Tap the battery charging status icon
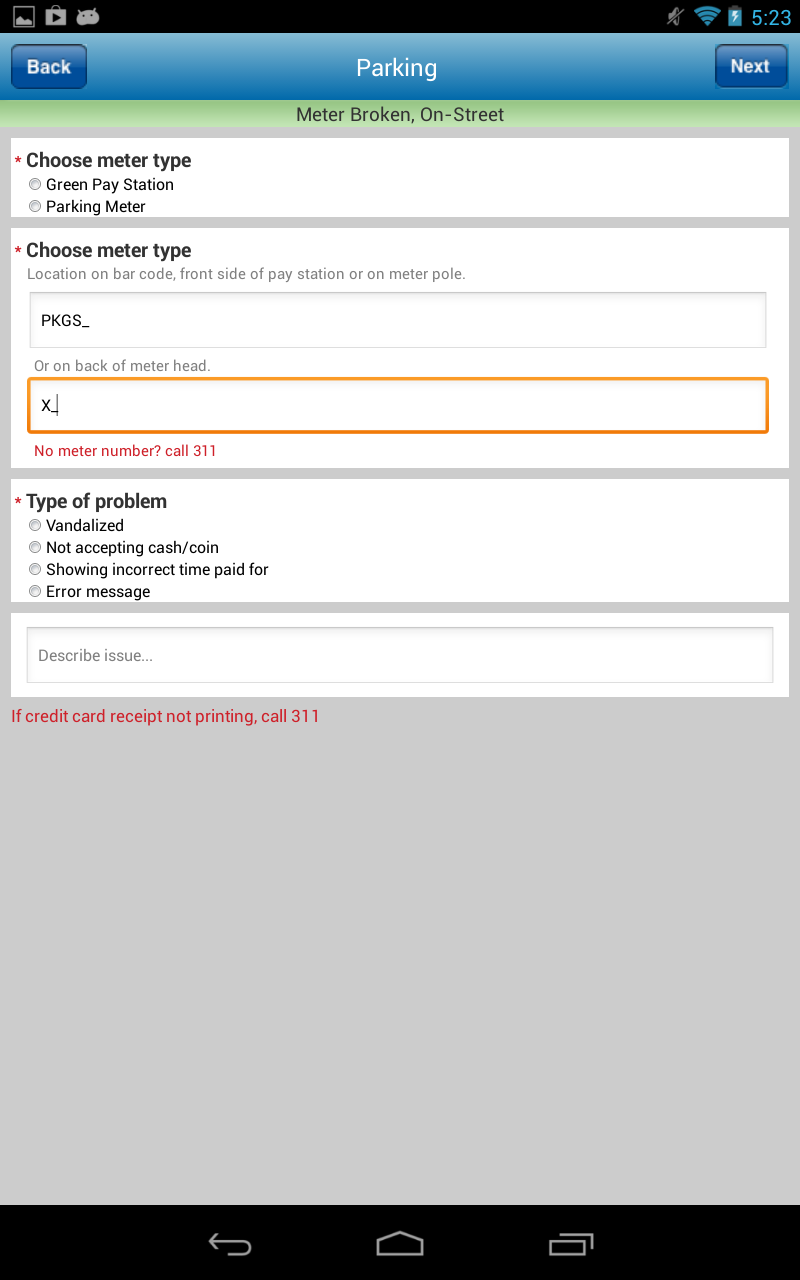Screen dimensions: 800x1280 (735, 16)
